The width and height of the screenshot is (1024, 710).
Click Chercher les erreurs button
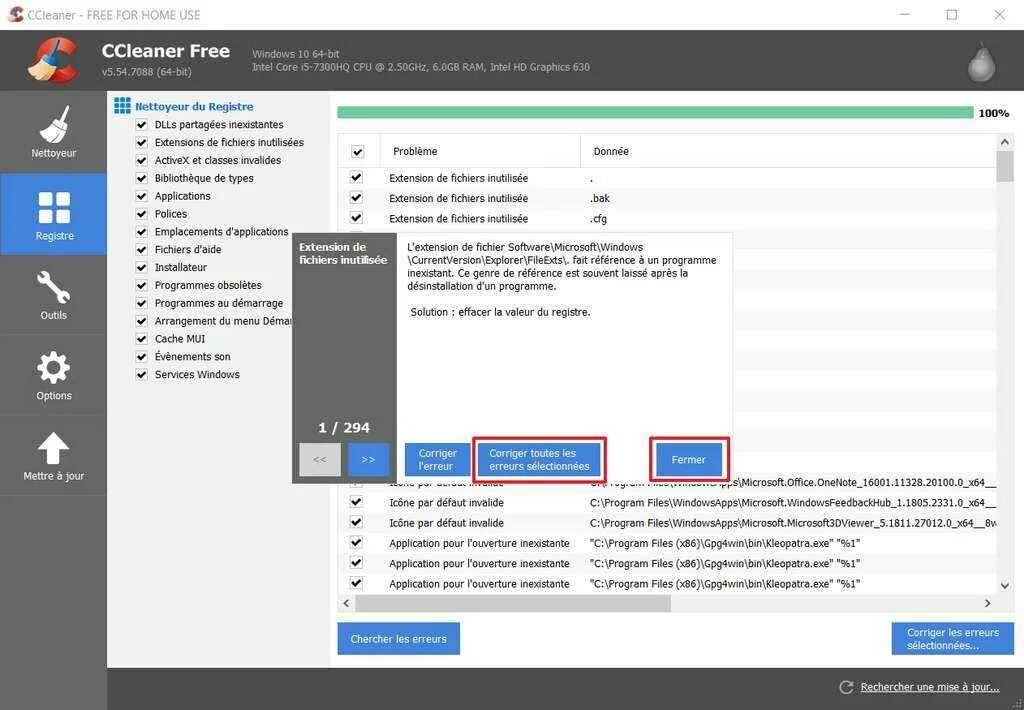[398, 638]
